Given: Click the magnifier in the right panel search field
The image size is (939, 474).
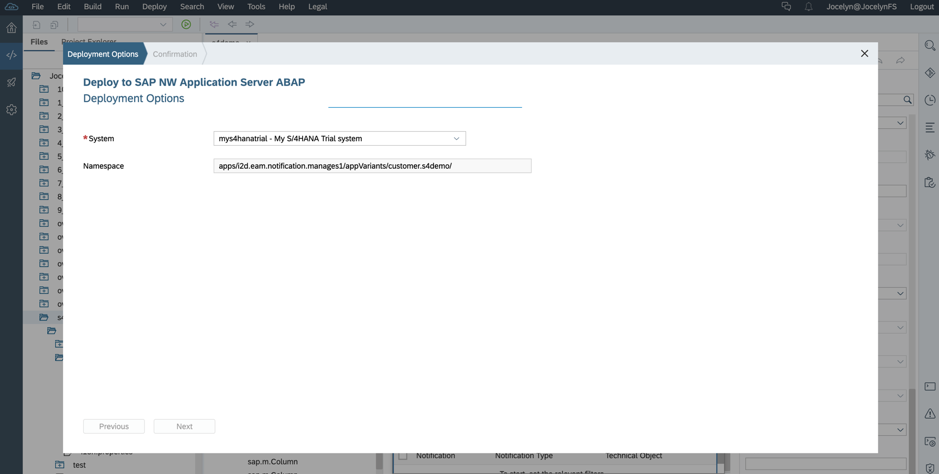Looking at the screenshot, I should (908, 100).
